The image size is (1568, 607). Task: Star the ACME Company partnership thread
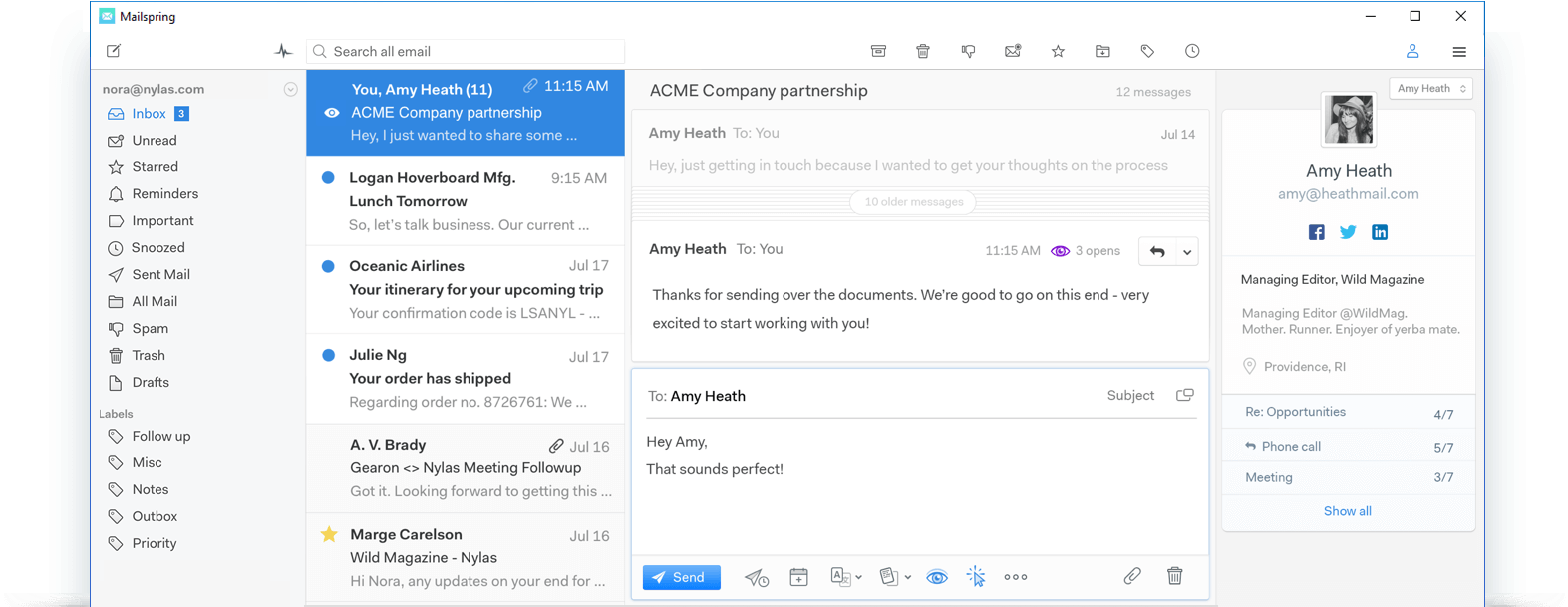coord(1058,51)
